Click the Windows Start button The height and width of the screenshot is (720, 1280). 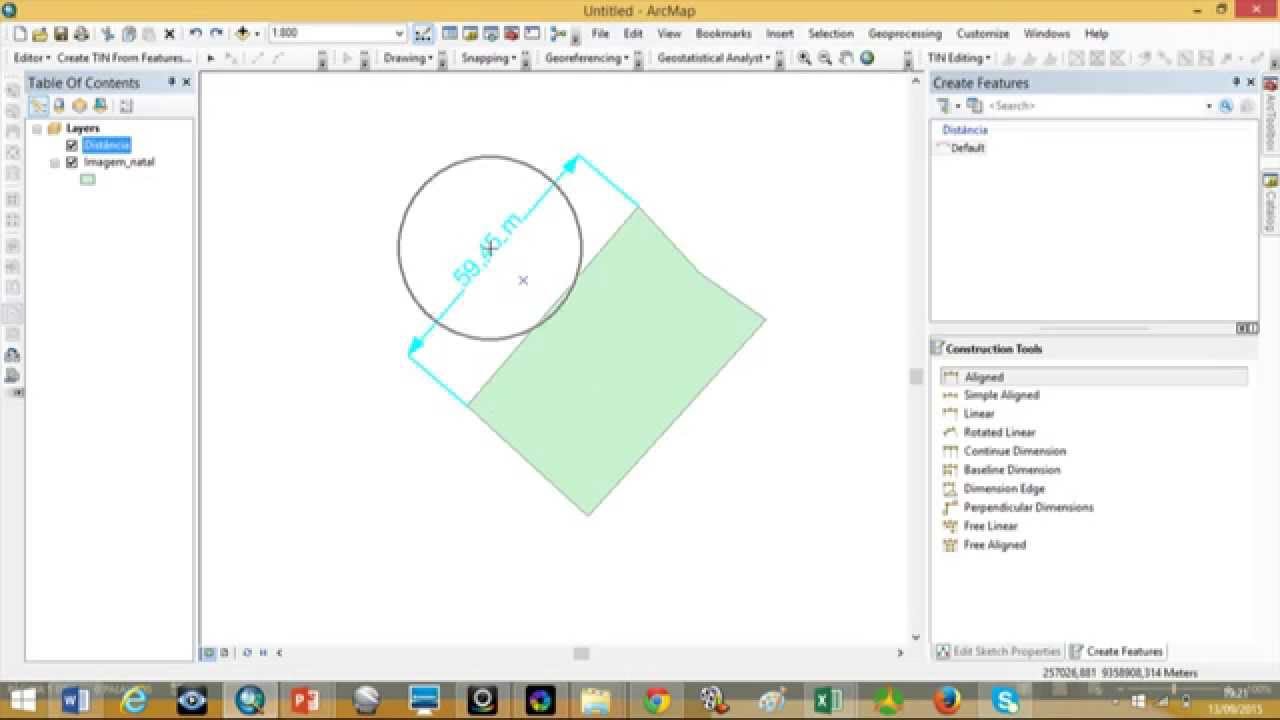(x=22, y=700)
